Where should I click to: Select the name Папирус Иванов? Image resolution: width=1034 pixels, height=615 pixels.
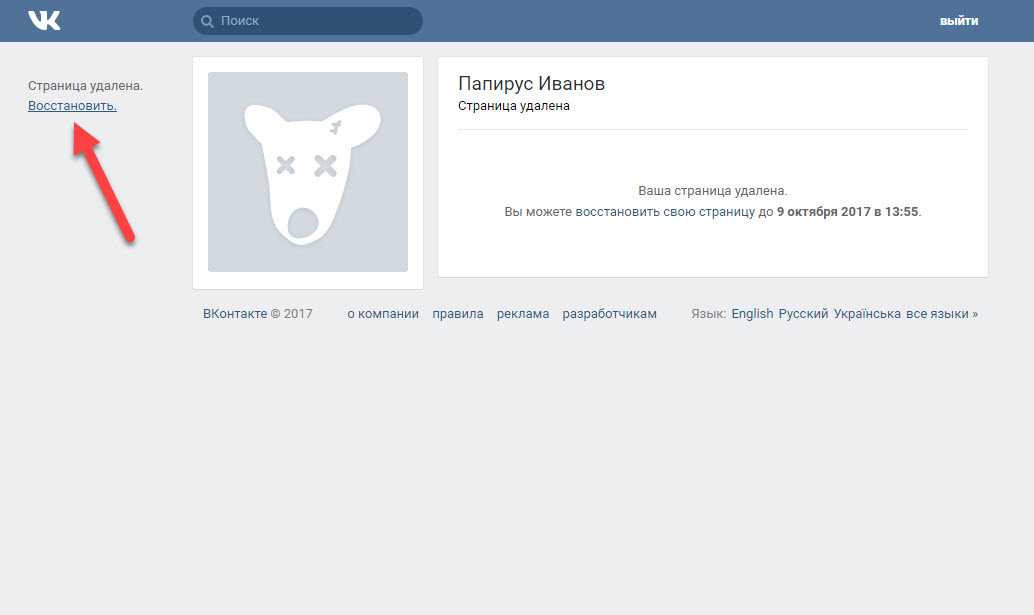tap(532, 84)
